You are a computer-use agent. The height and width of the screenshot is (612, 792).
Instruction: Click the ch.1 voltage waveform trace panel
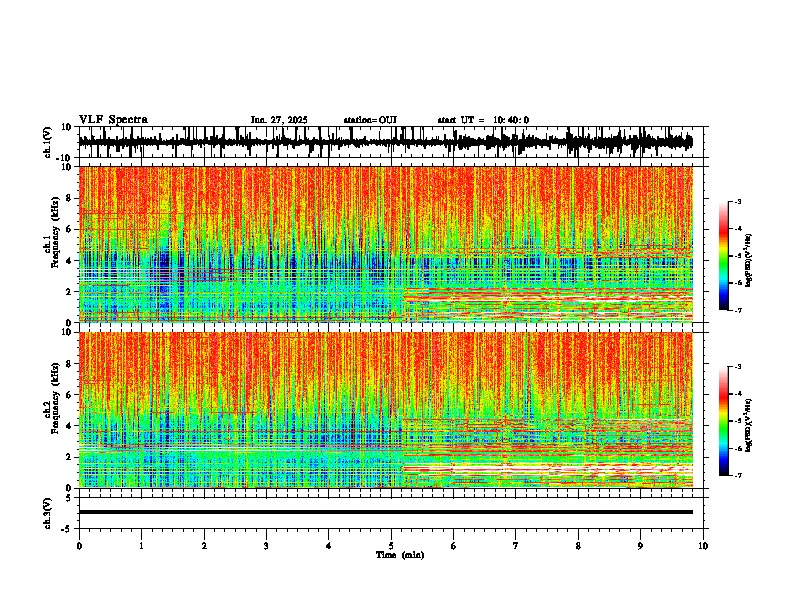click(393, 142)
